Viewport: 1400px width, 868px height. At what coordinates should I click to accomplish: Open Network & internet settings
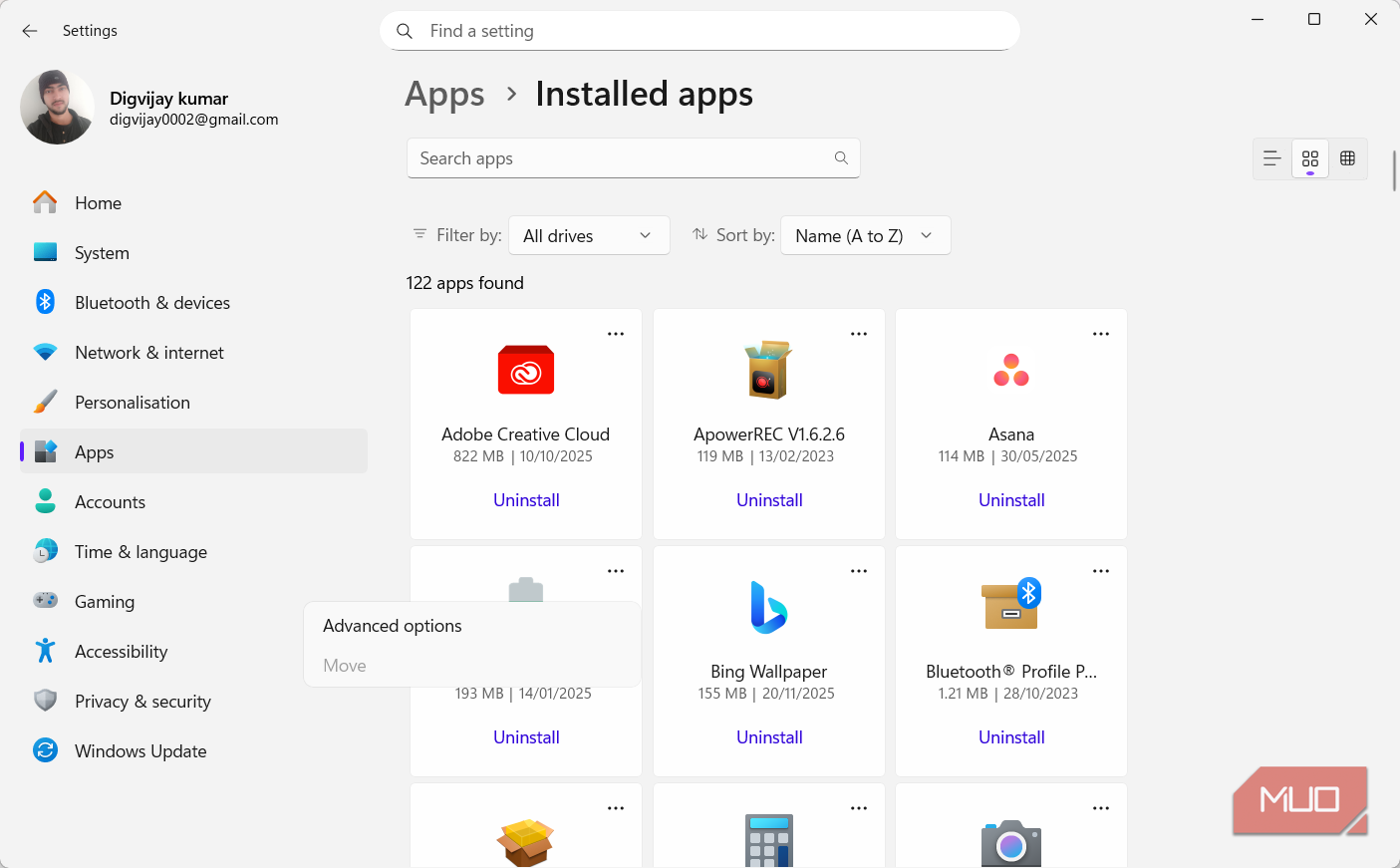click(193, 353)
